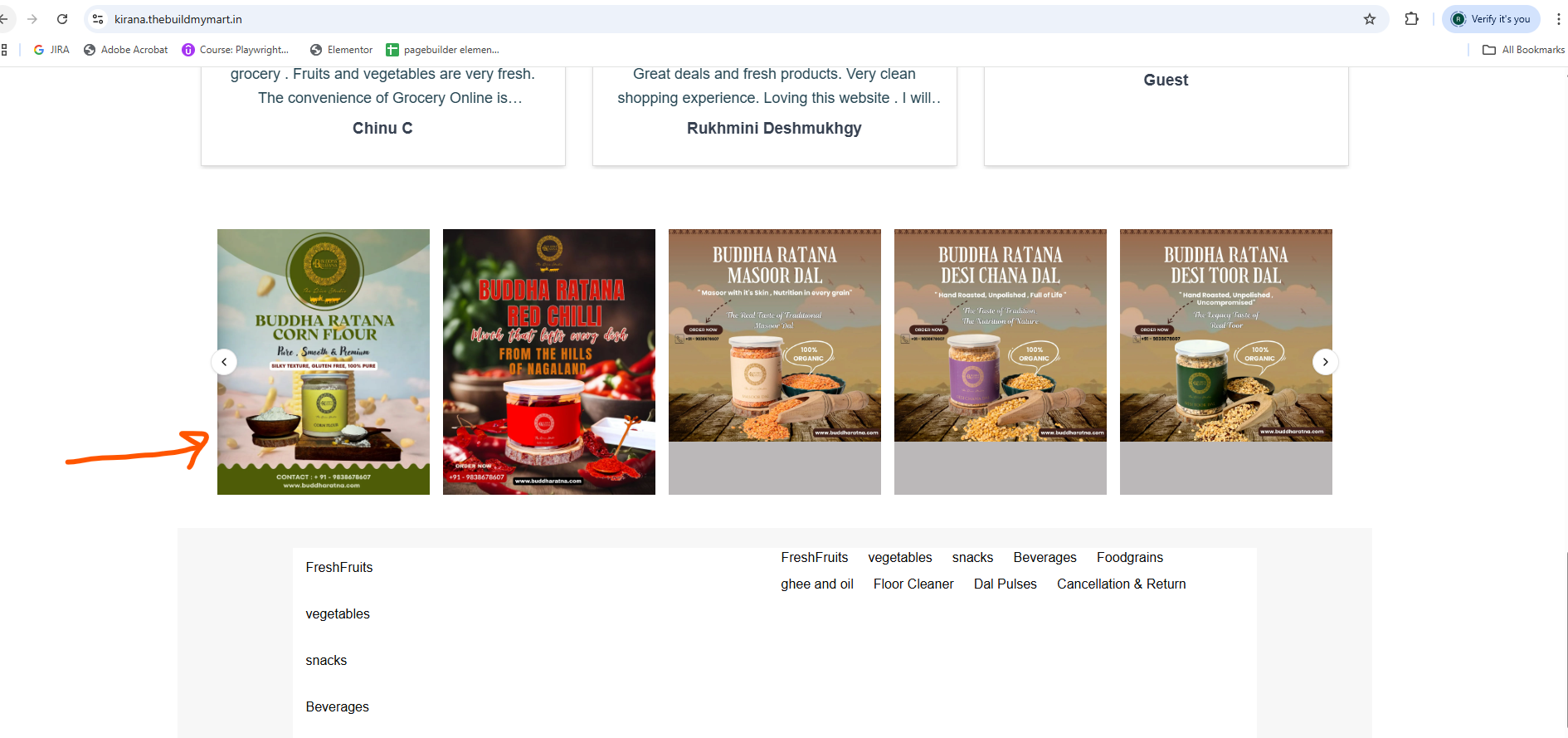Open snacks in the left footer list
Image resolution: width=1568 pixels, height=738 pixels.
tap(326, 661)
